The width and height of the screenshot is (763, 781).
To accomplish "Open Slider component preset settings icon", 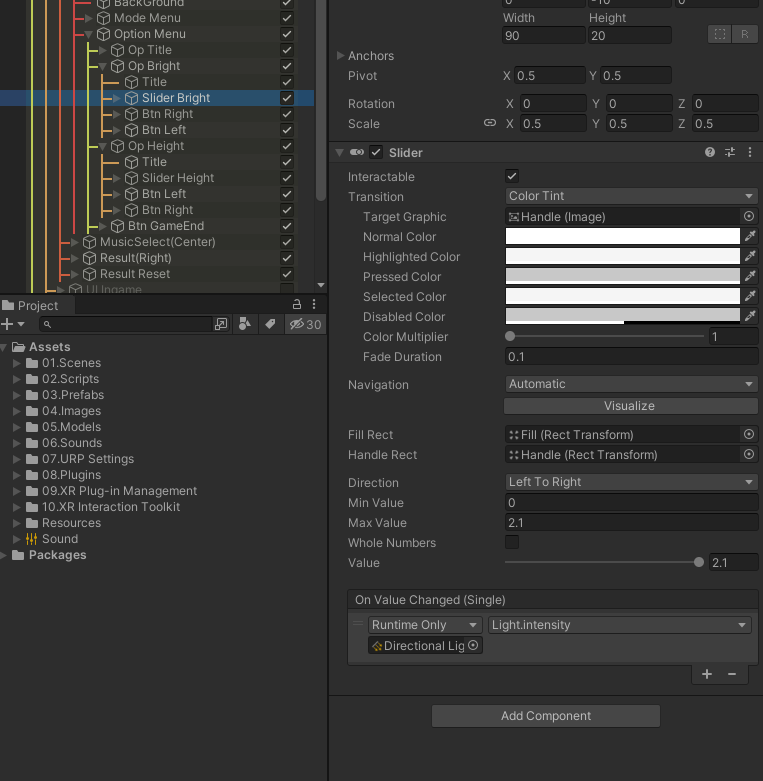I will [x=730, y=152].
